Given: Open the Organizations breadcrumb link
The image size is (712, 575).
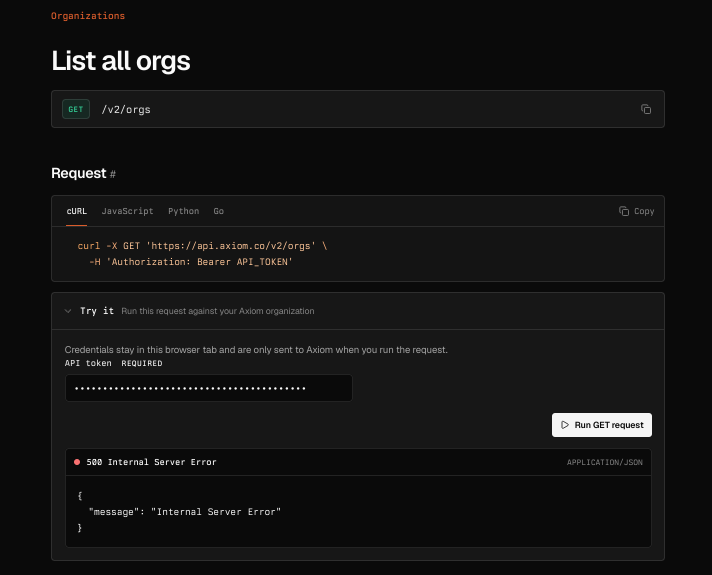Looking at the screenshot, I should pyautogui.click(x=88, y=16).
